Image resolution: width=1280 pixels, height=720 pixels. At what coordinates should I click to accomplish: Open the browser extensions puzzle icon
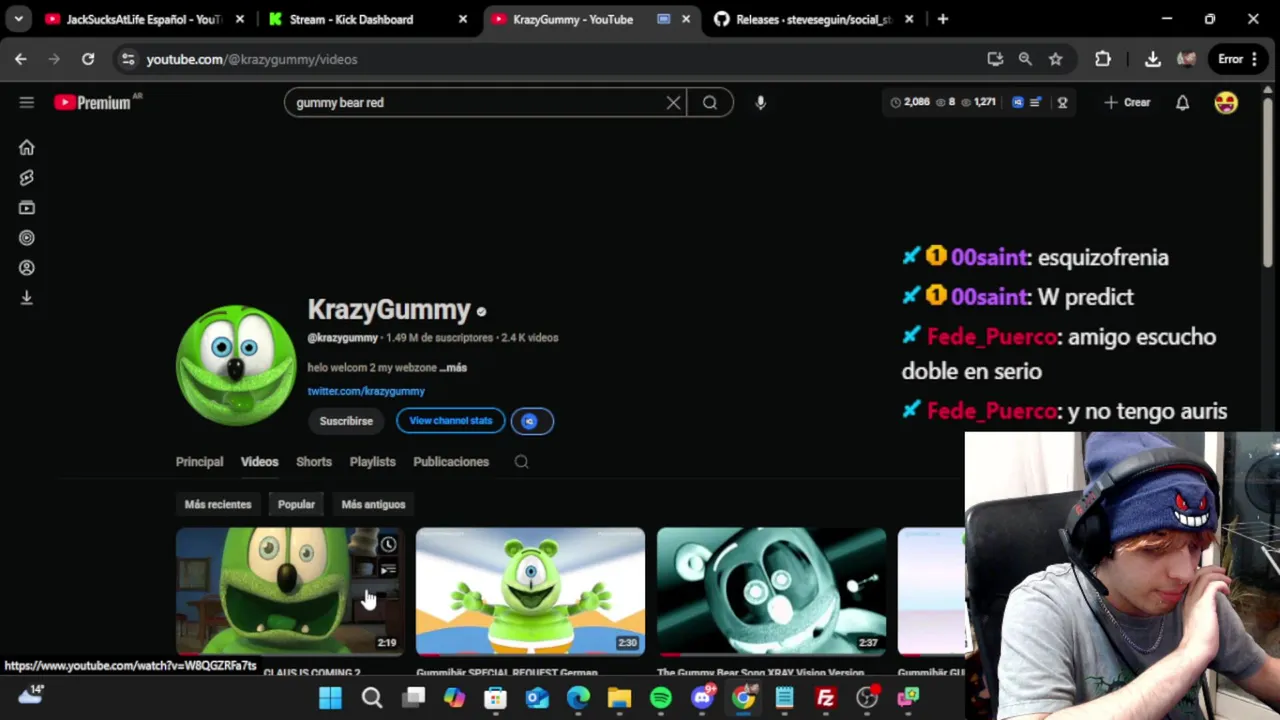pyautogui.click(x=1103, y=59)
